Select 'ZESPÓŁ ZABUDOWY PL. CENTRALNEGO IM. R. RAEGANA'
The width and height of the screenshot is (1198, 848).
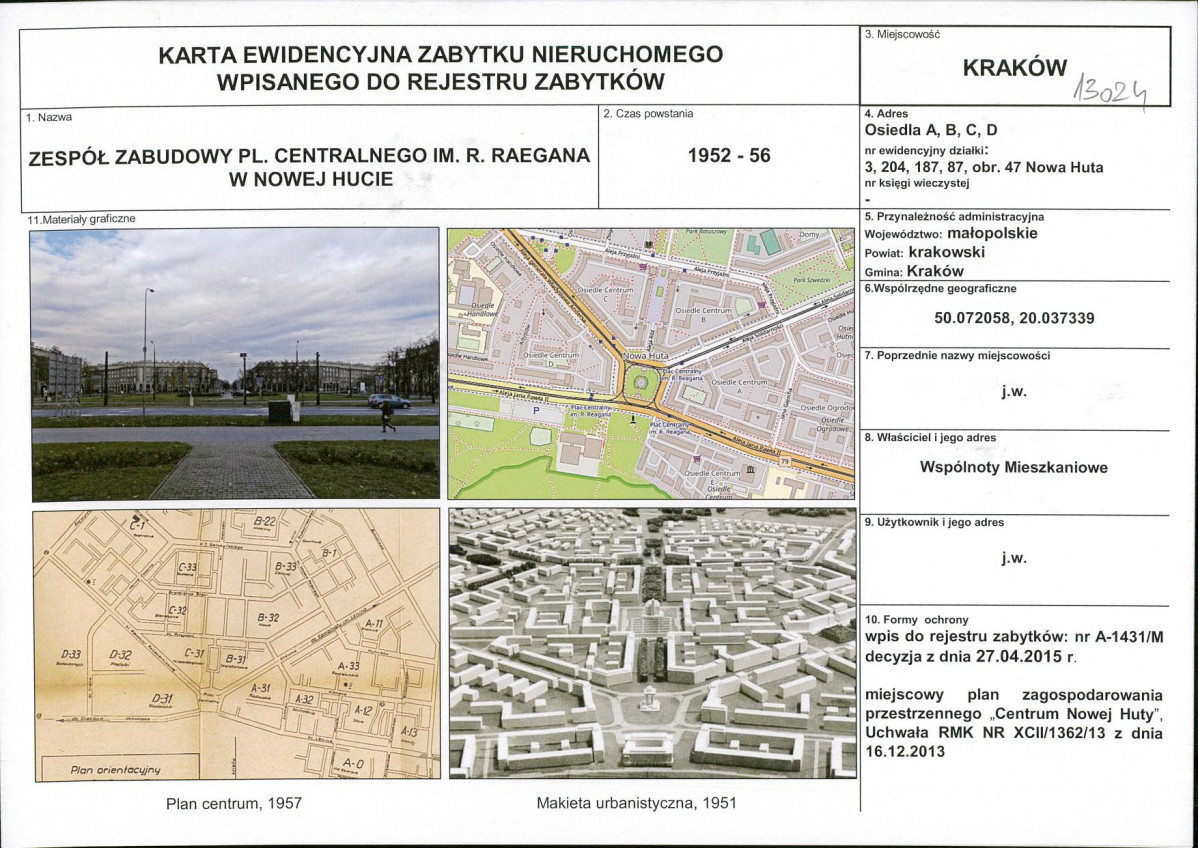(309, 157)
